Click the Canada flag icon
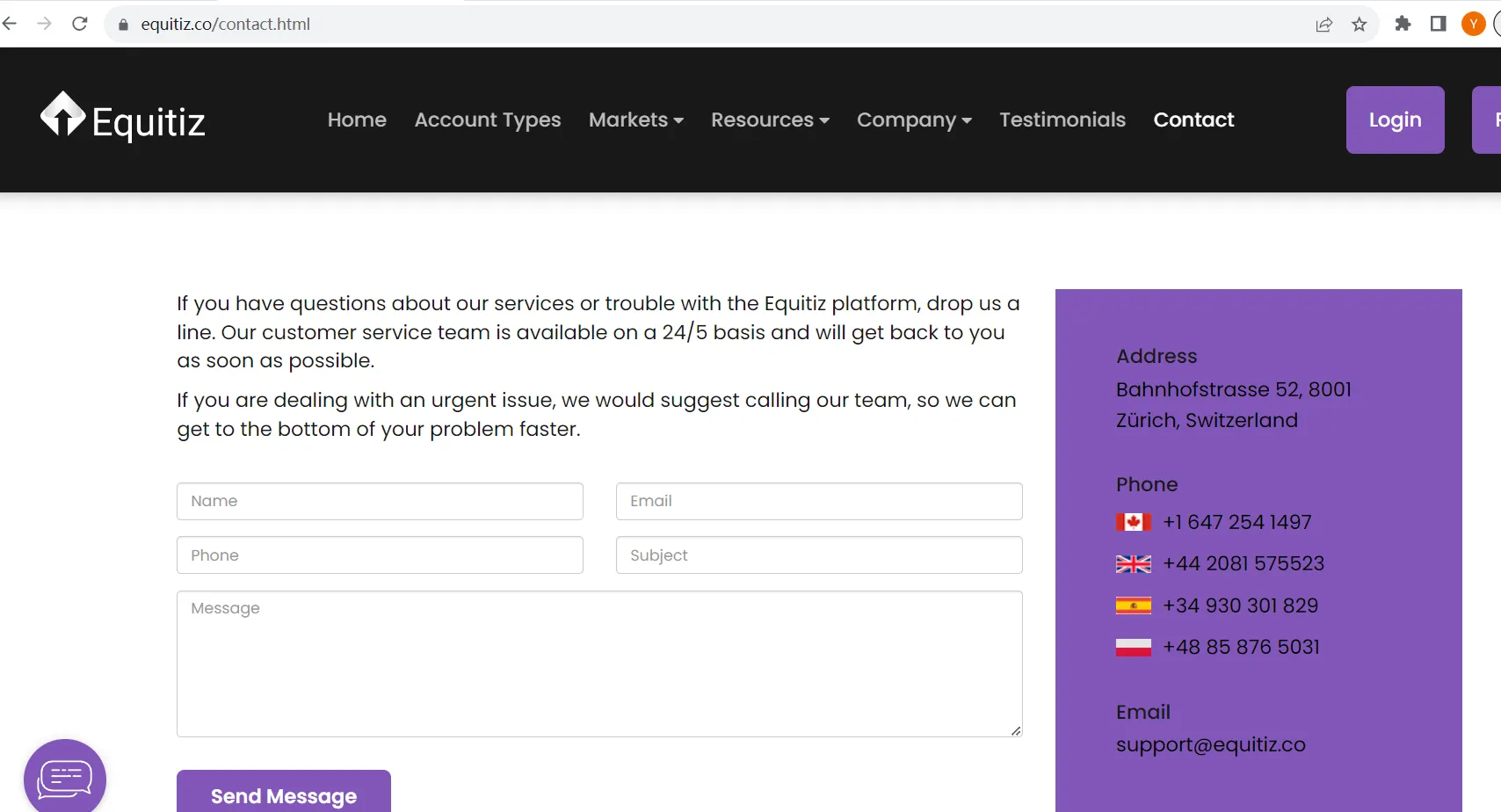 [x=1134, y=522]
